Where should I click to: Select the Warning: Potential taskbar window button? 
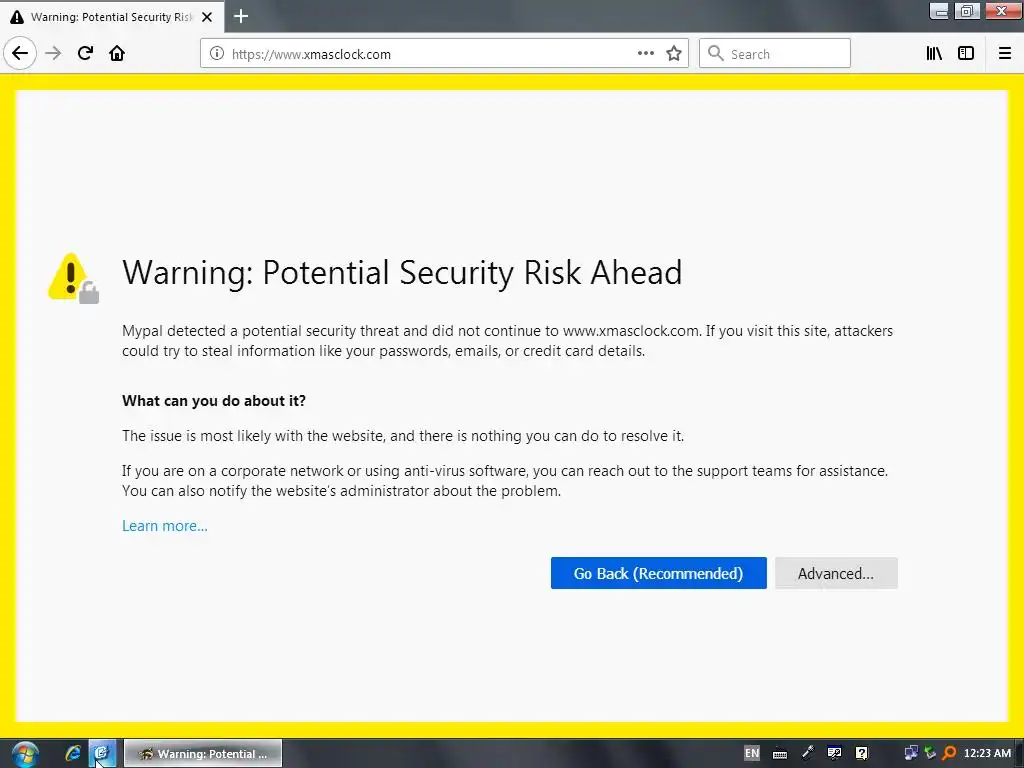(203, 754)
